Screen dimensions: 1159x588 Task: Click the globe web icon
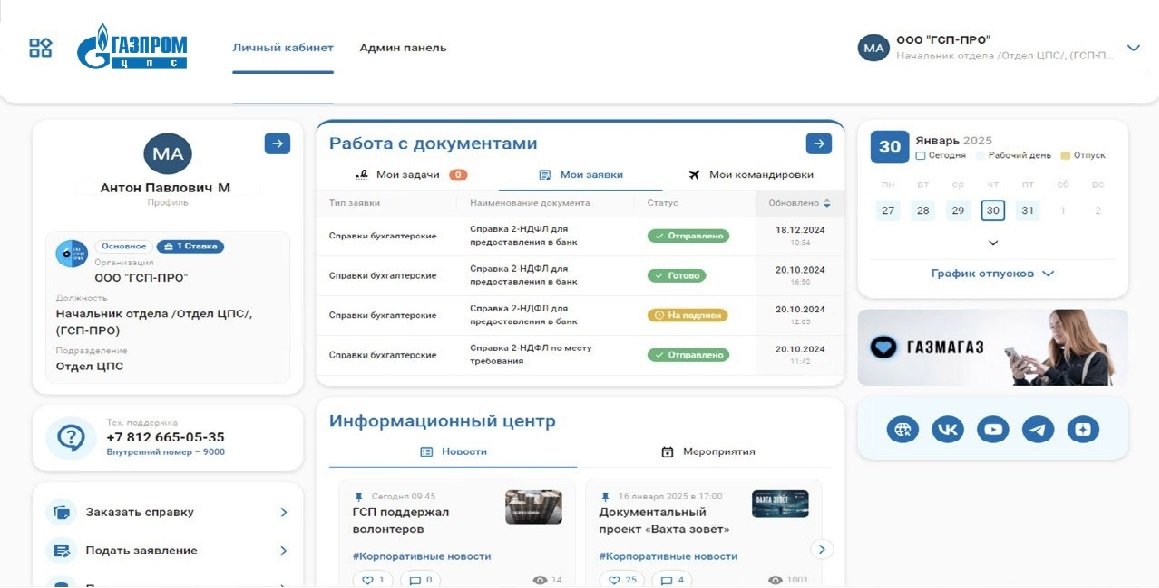[902, 428]
